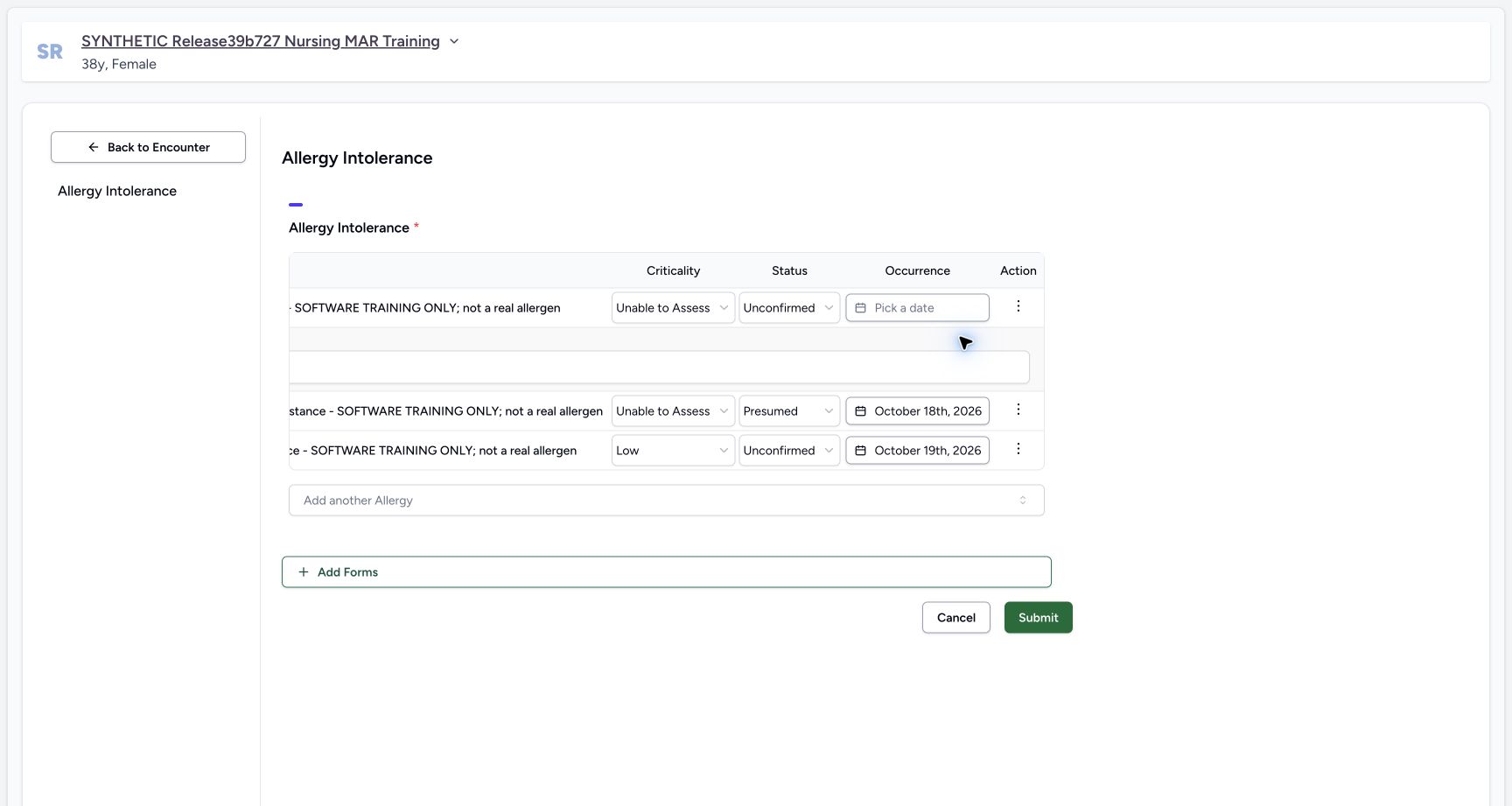Viewport: 1512px width, 806px height.
Task: Go Back to Encounter
Action: (148, 147)
